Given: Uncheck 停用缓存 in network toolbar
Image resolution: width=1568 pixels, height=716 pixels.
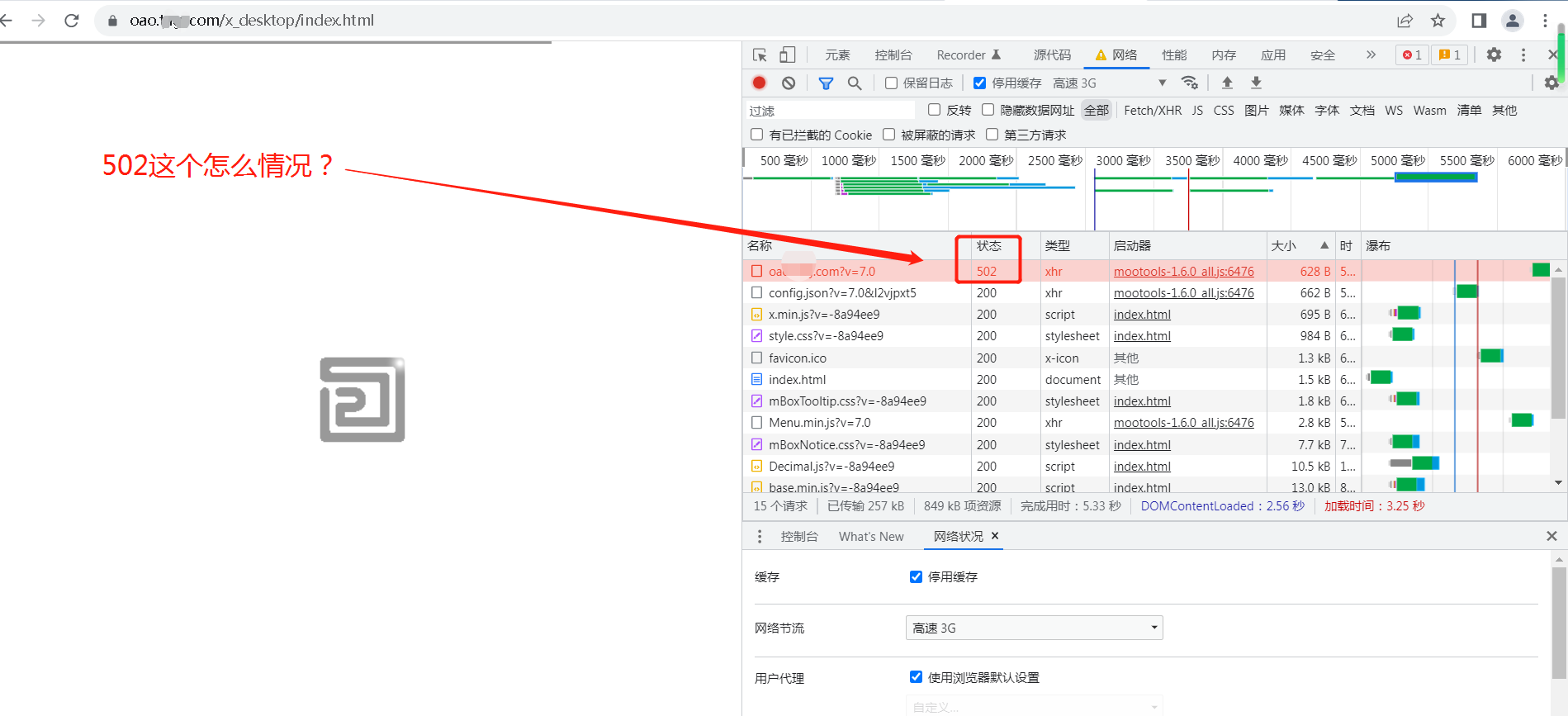Looking at the screenshot, I should point(979,83).
